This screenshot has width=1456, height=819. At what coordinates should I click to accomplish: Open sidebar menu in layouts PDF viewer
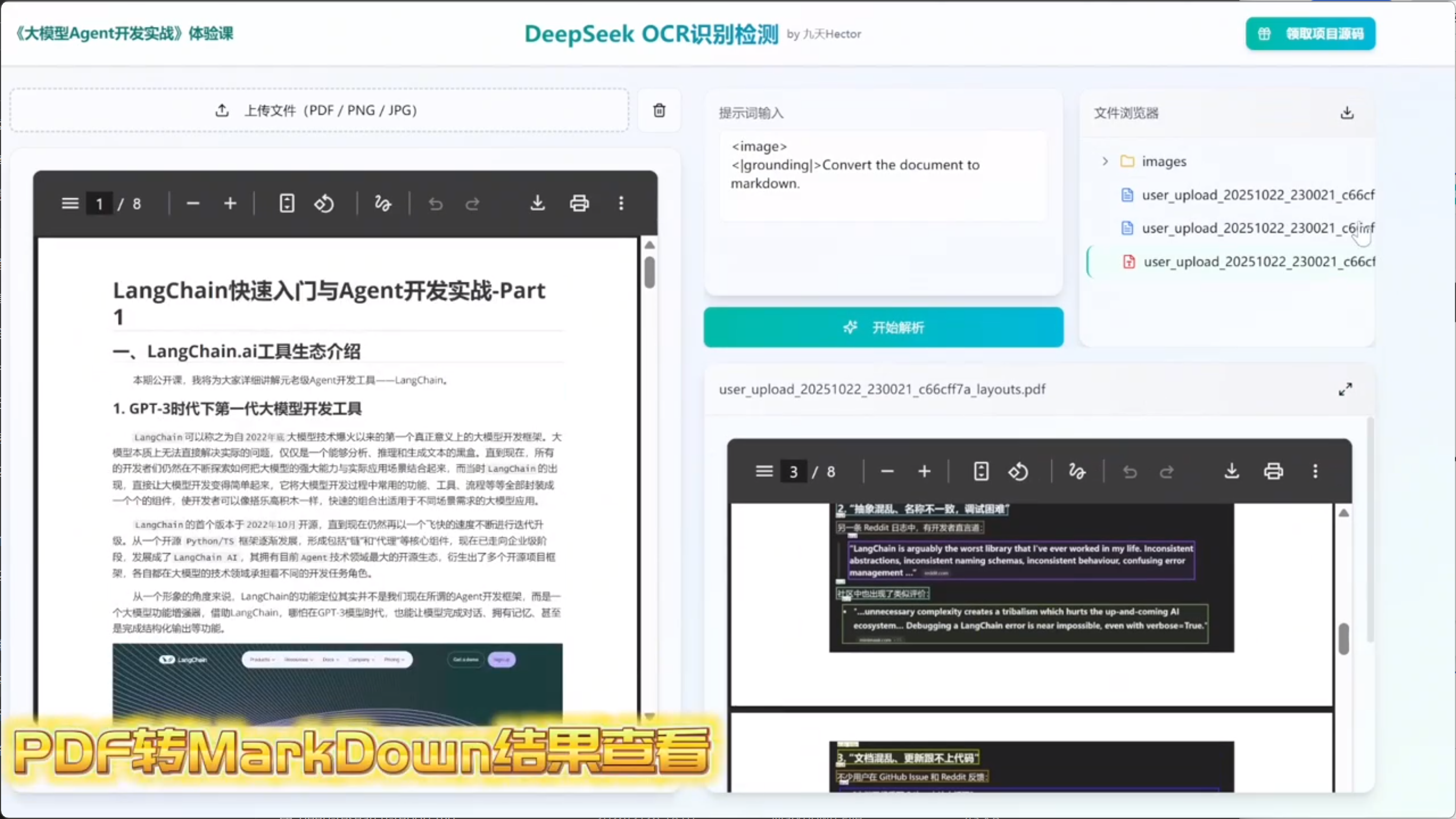(x=764, y=471)
